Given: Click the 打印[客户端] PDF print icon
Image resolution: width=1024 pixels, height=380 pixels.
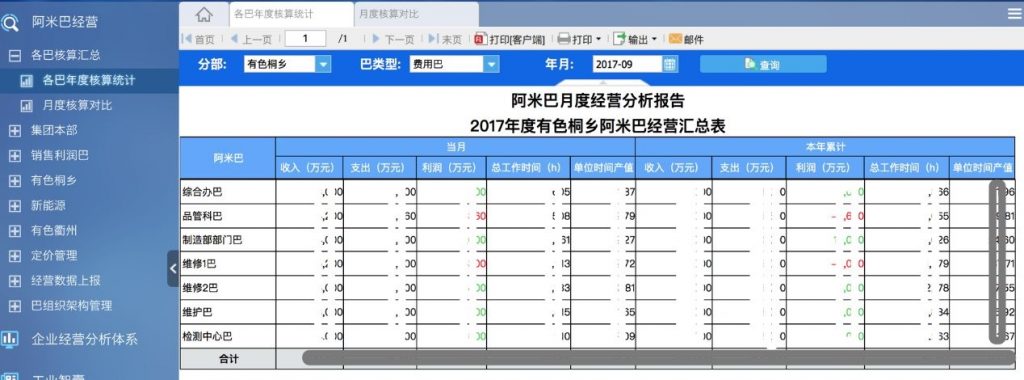Looking at the screenshot, I should pos(481,39).
